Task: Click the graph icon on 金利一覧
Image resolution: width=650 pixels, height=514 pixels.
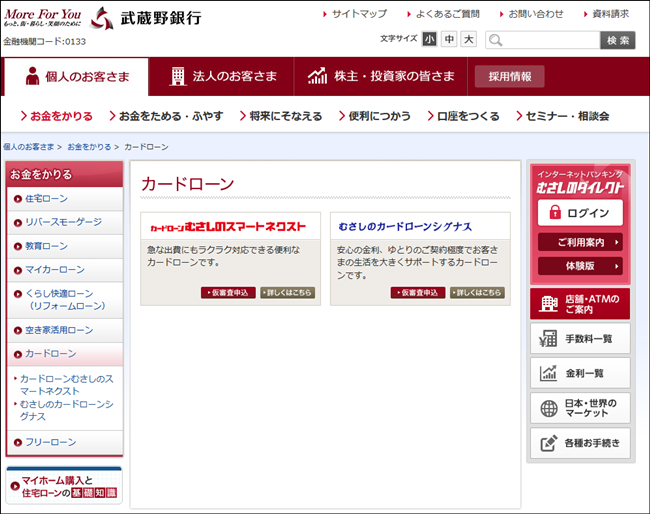Action: tap(548, 373)
